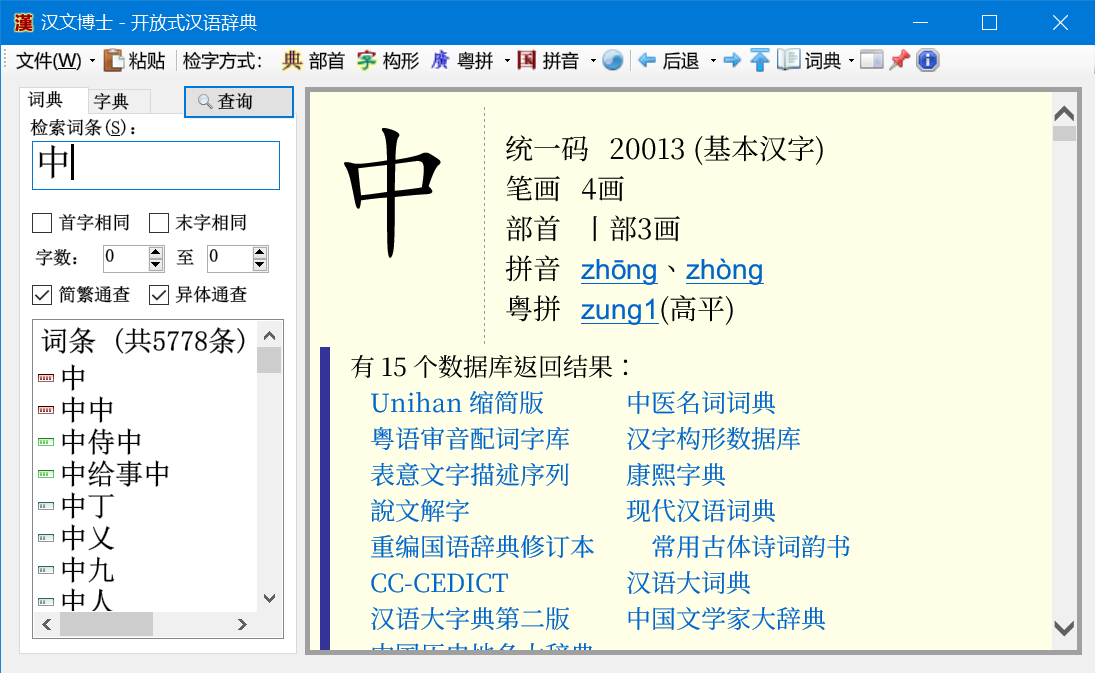The width and height of the screenshot is (1095, 673).
Task: Click icon beside entry 中中
Action: 46,410
